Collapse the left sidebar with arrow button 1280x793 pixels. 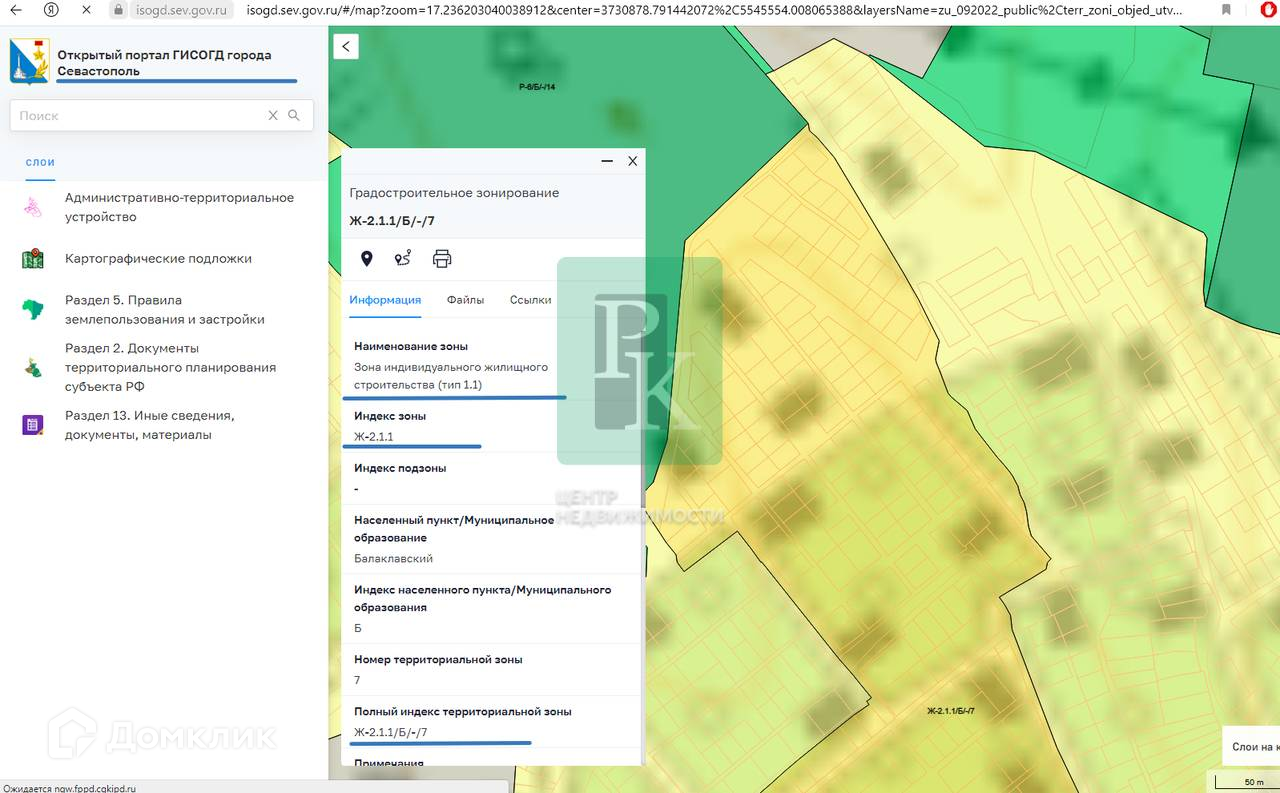346,46
